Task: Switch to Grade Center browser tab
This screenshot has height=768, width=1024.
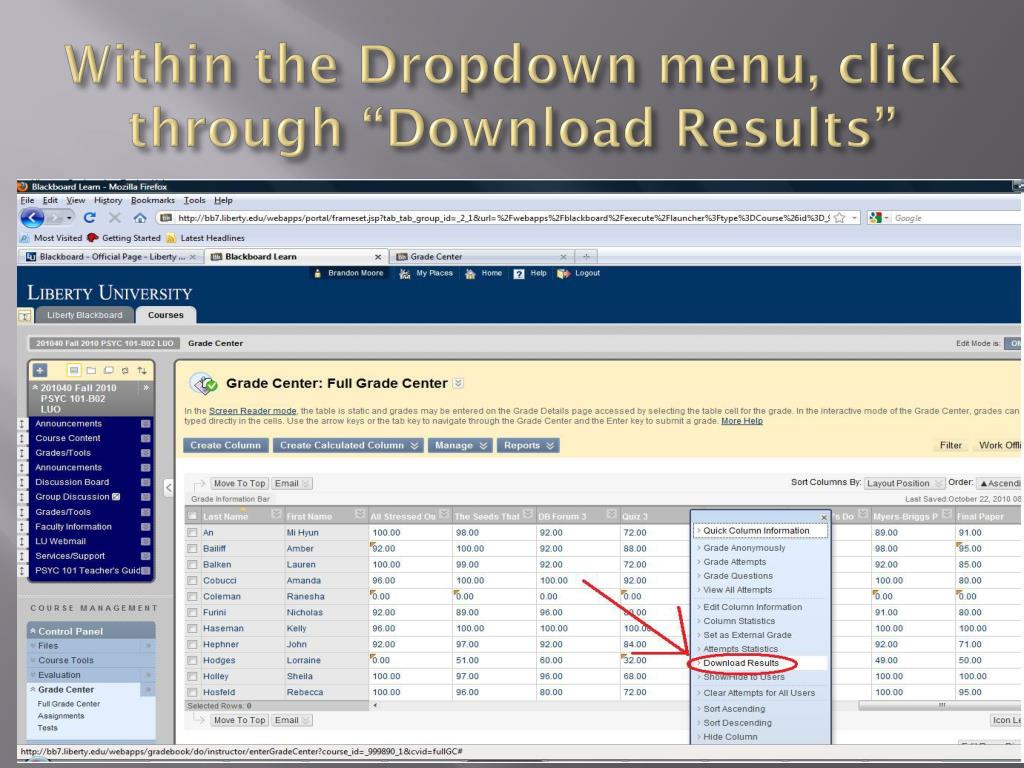Action: pyautogui.click(x=481, y=257)
